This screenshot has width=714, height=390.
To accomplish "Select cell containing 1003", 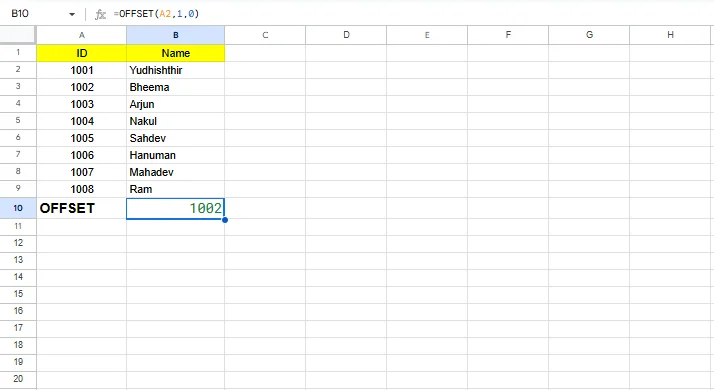I will [82, 104].
